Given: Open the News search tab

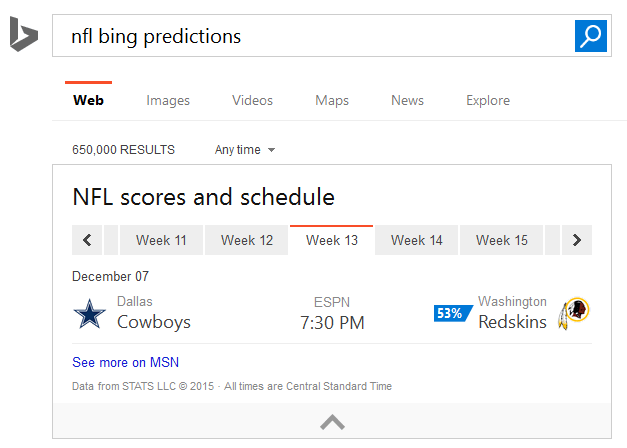Looking at the screenshot, I should click(407, 100).
